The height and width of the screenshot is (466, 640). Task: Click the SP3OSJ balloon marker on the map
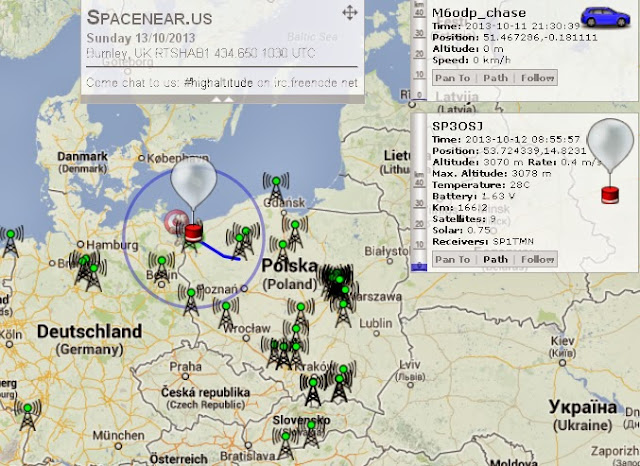193,184
